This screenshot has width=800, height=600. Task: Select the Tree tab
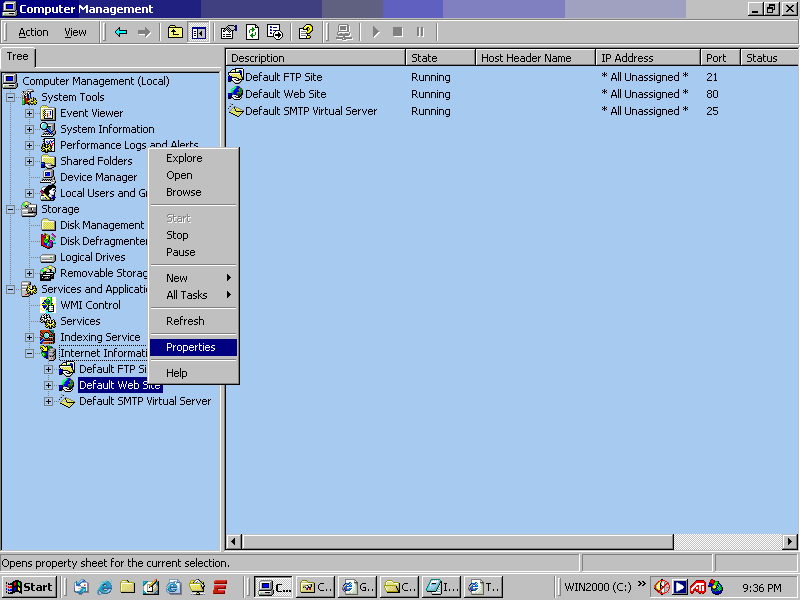point(17,57)
